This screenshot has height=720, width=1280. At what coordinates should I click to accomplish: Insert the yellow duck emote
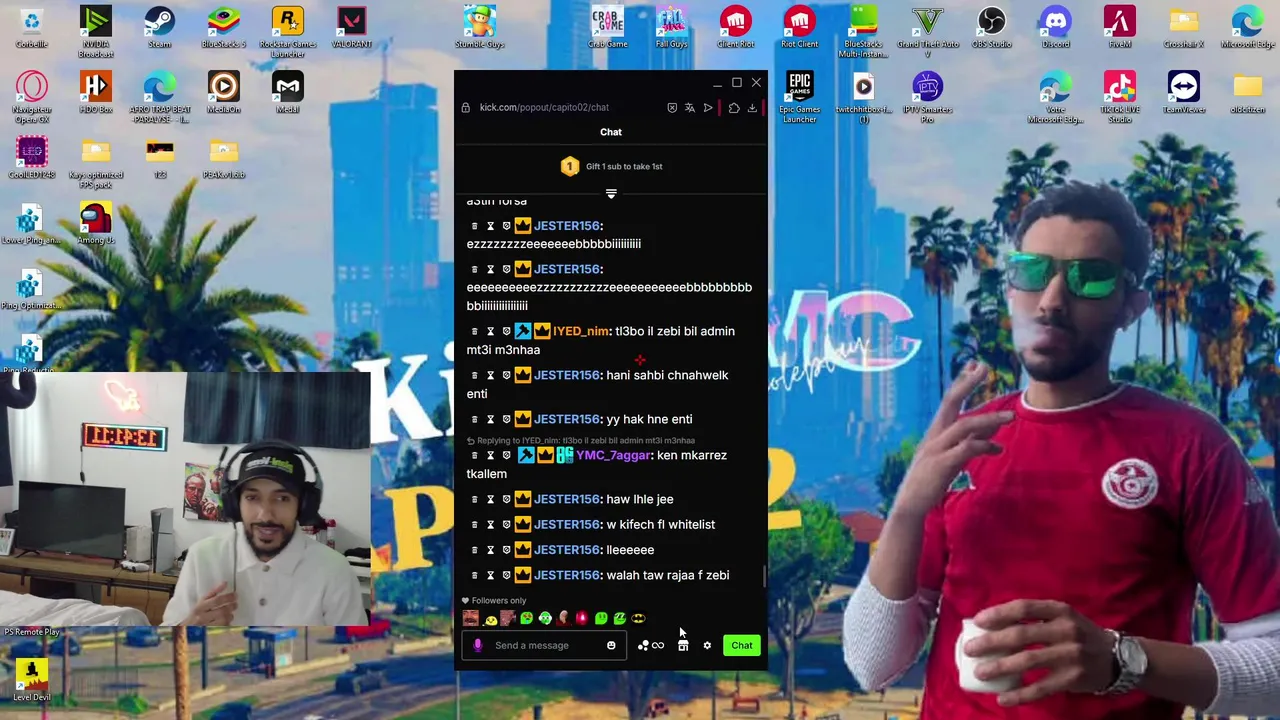pyautogui.click(x=491, y=620)
